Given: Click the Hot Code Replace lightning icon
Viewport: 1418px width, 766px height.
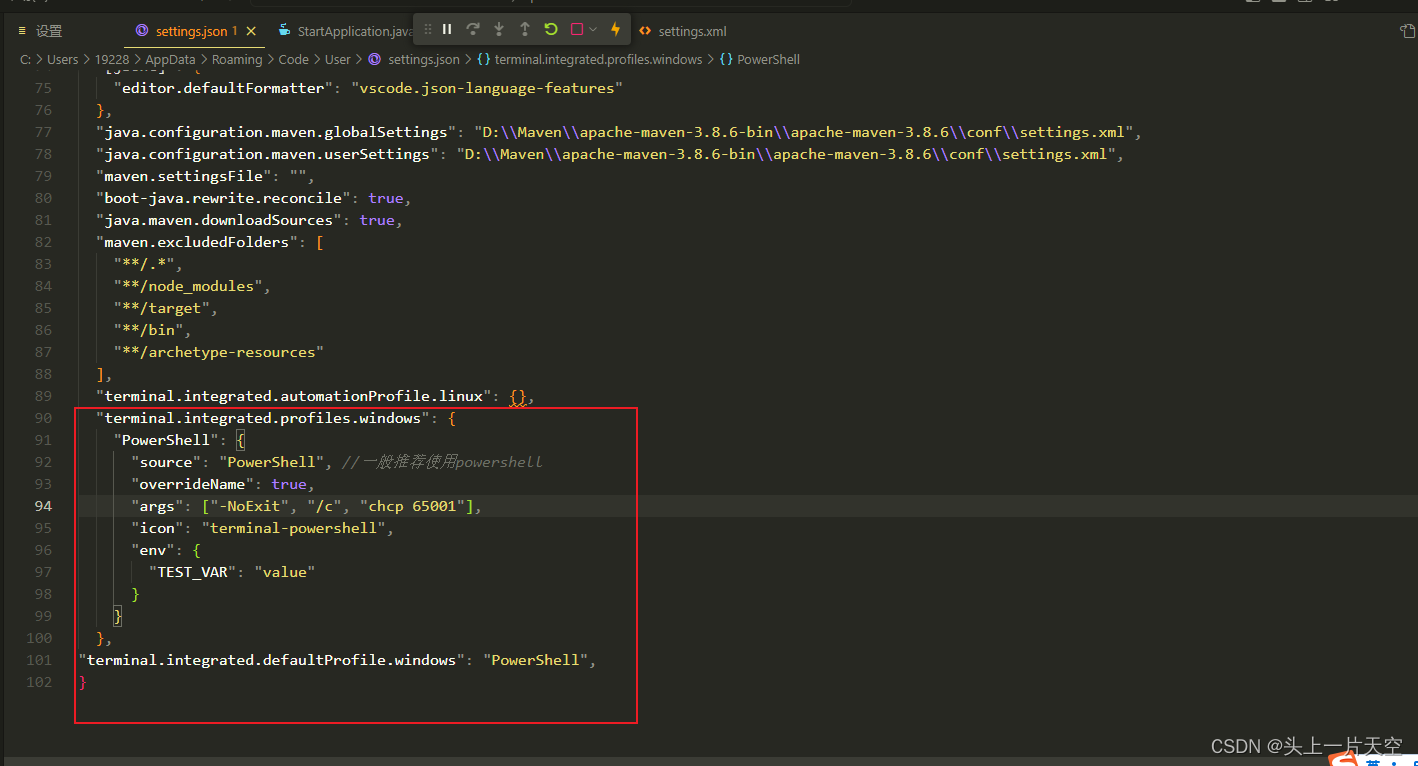Looking at the screenshot, I should 615,30.
